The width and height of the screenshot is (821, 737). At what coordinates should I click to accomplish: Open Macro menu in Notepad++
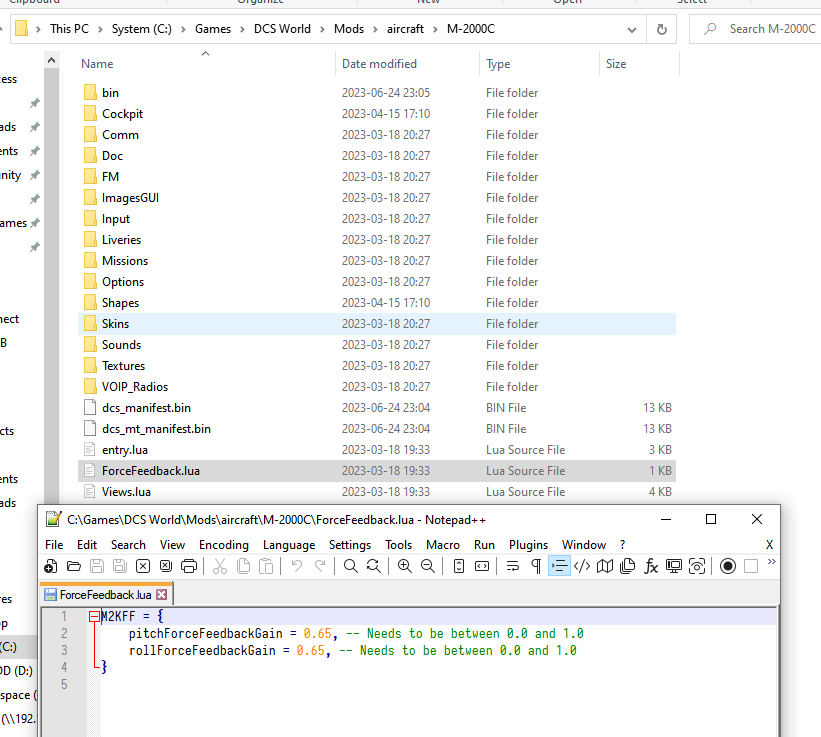tap(443, 545)
